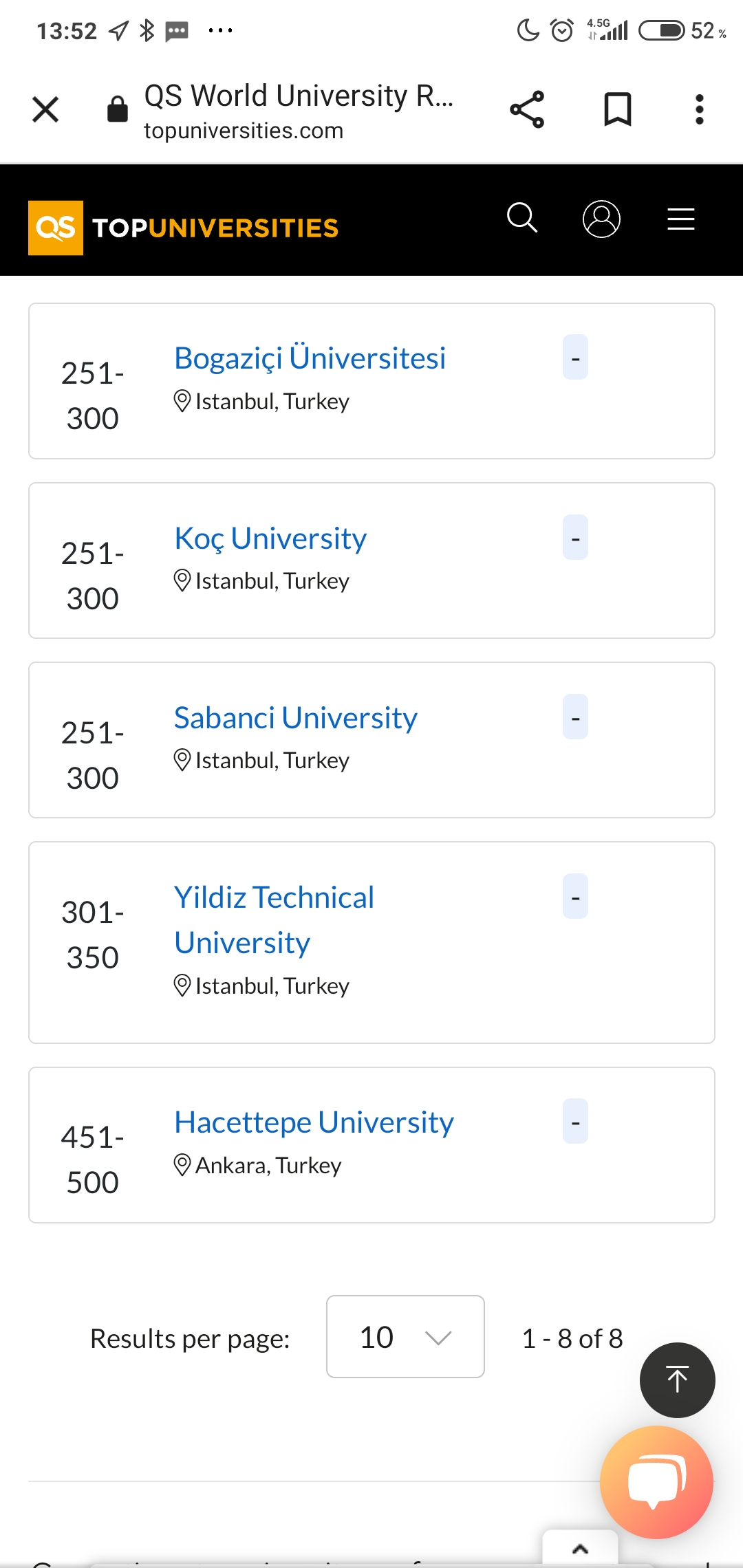Tap the back-to-top arrow button
Screen dimensions: 743x1568
pyautogui.click(x=678, y=1380)
